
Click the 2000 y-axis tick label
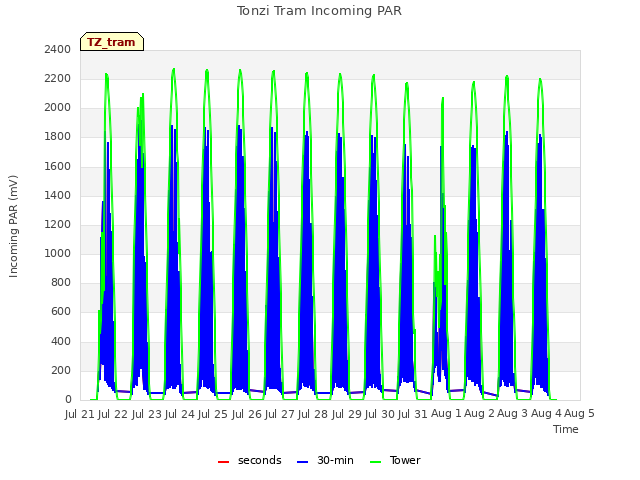58,107
